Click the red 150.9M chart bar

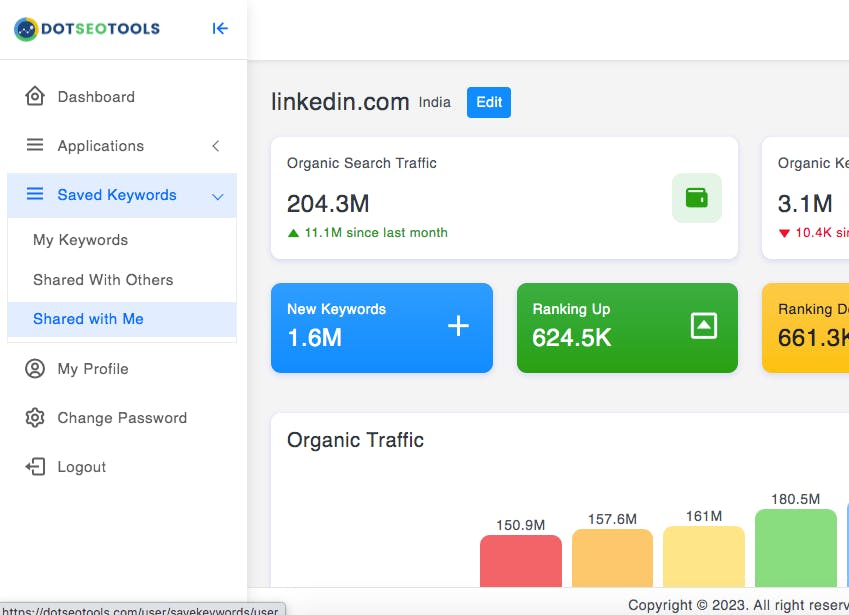(520, 560)
